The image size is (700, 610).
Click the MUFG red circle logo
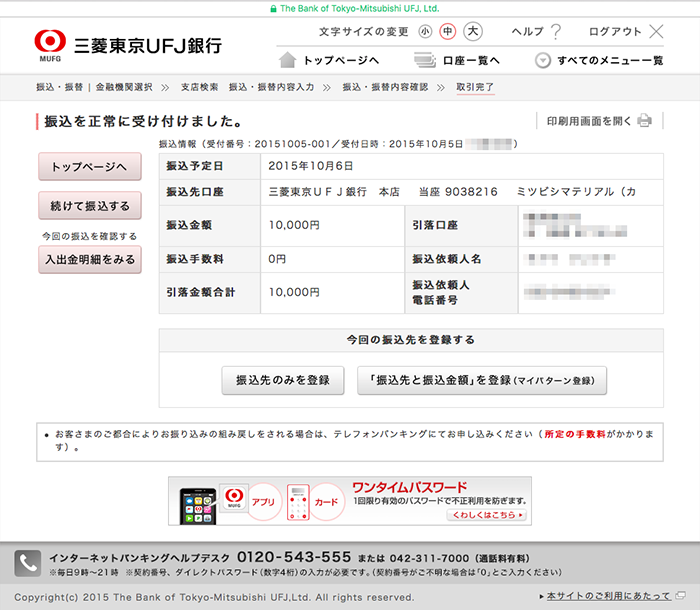pyautogui.click(x=50, y=42)
